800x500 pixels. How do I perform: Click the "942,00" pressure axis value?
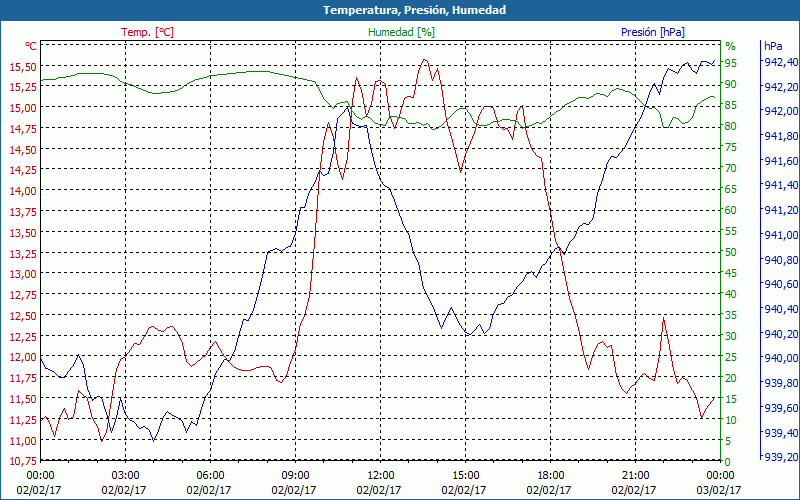pos(781,111)
